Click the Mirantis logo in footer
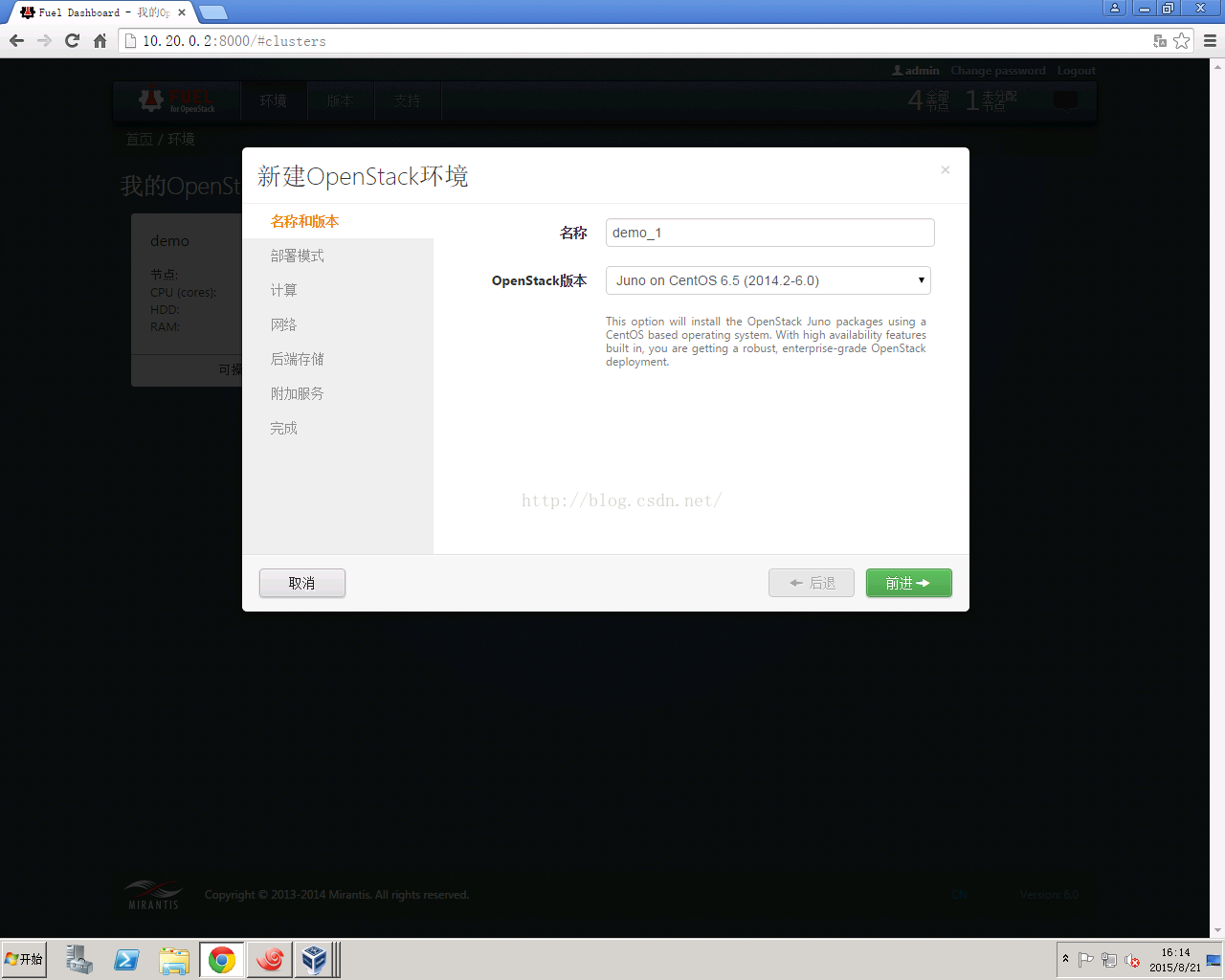Viewport: 1225px width, 980px height. point(153,895)
